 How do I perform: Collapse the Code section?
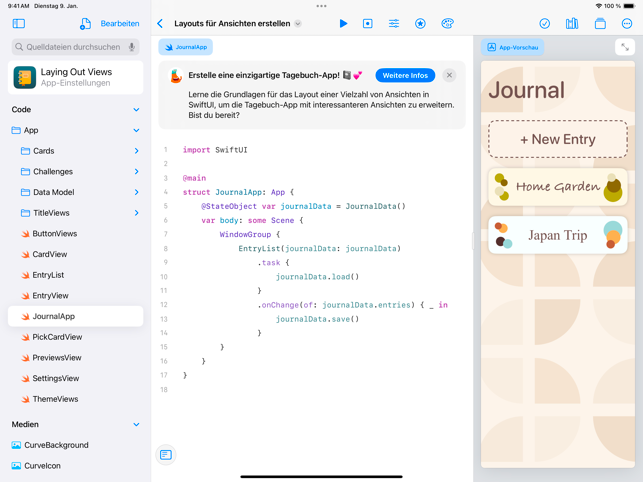pyautogui.click(x=136, y=110)
